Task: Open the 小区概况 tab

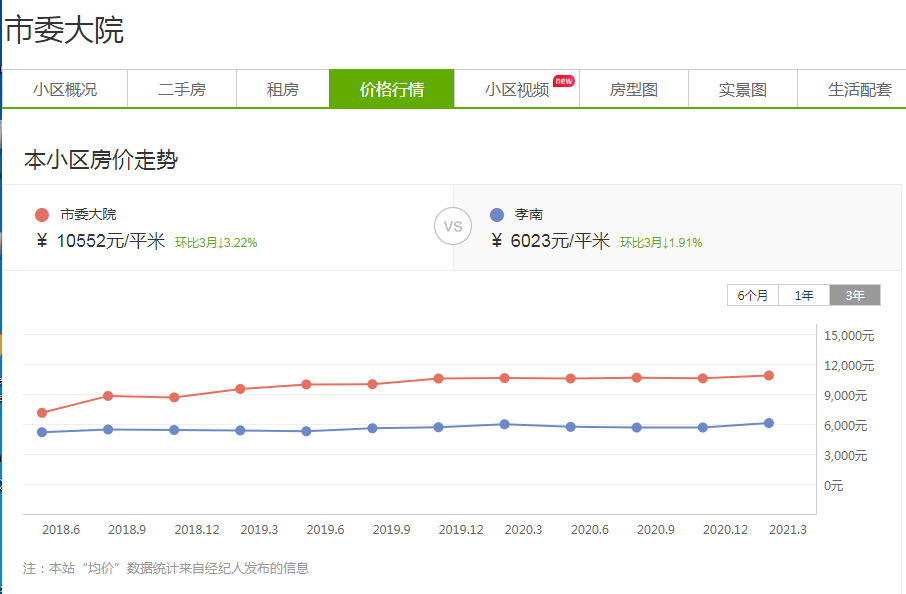Action: [x=65, y=89]
